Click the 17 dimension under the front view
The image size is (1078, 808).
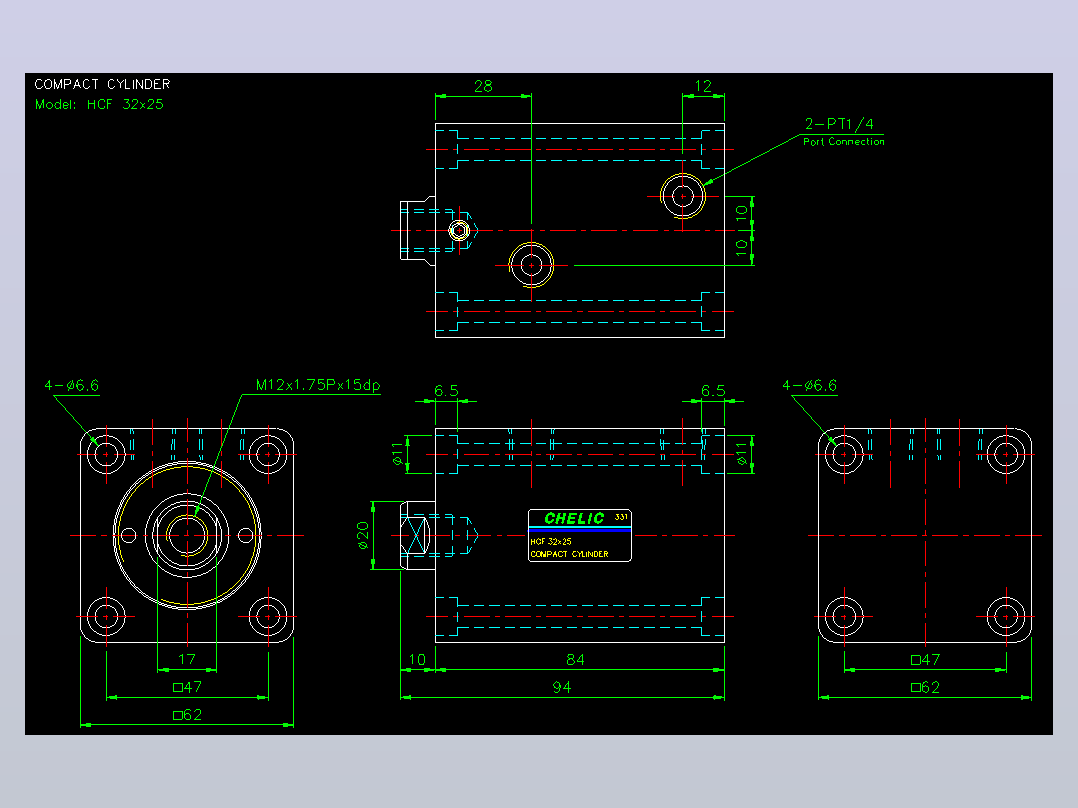pyautogui.click(x=187, y=659)
